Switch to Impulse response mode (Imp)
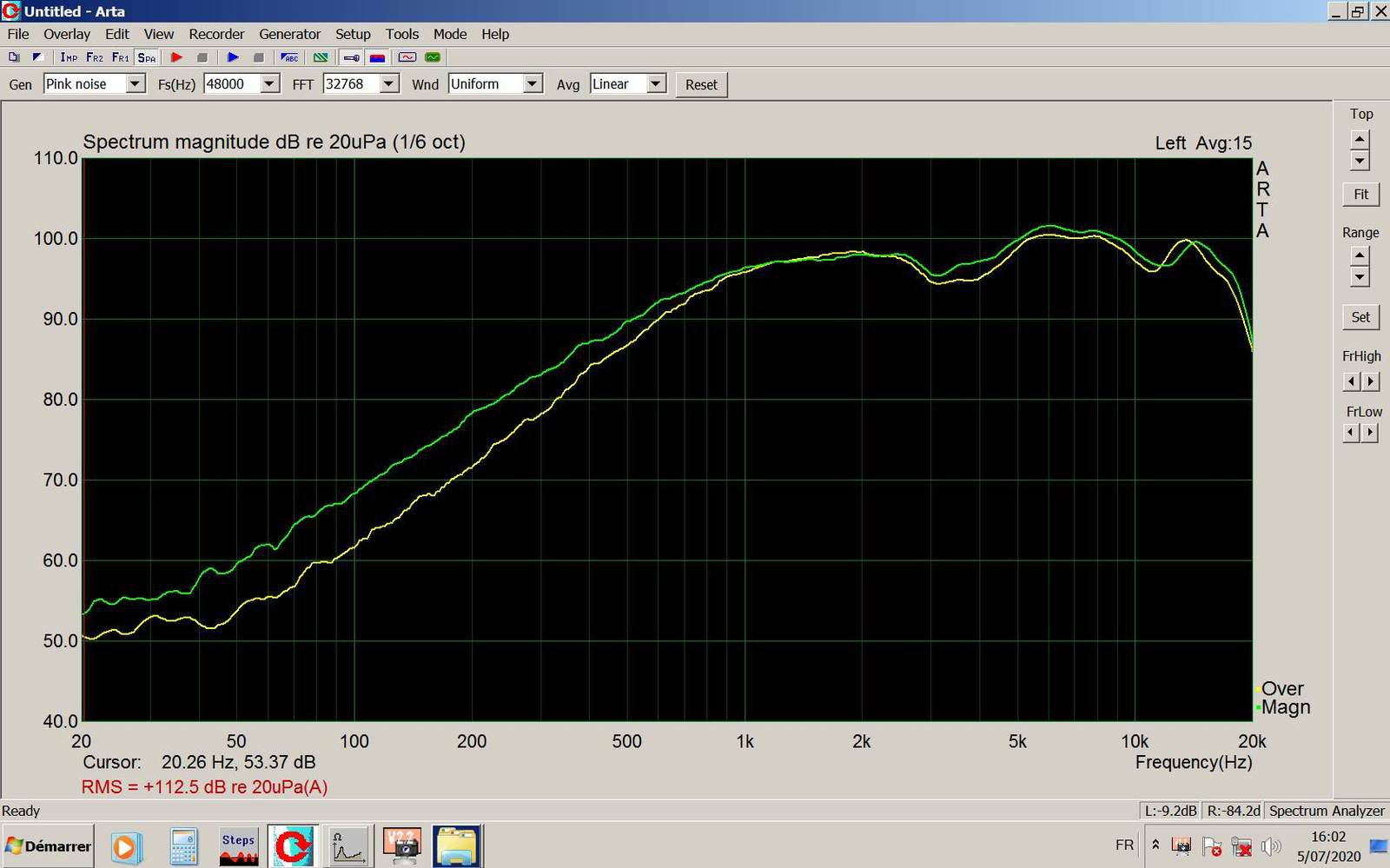Screen dimensions: 1390x868 coord(69,57)
